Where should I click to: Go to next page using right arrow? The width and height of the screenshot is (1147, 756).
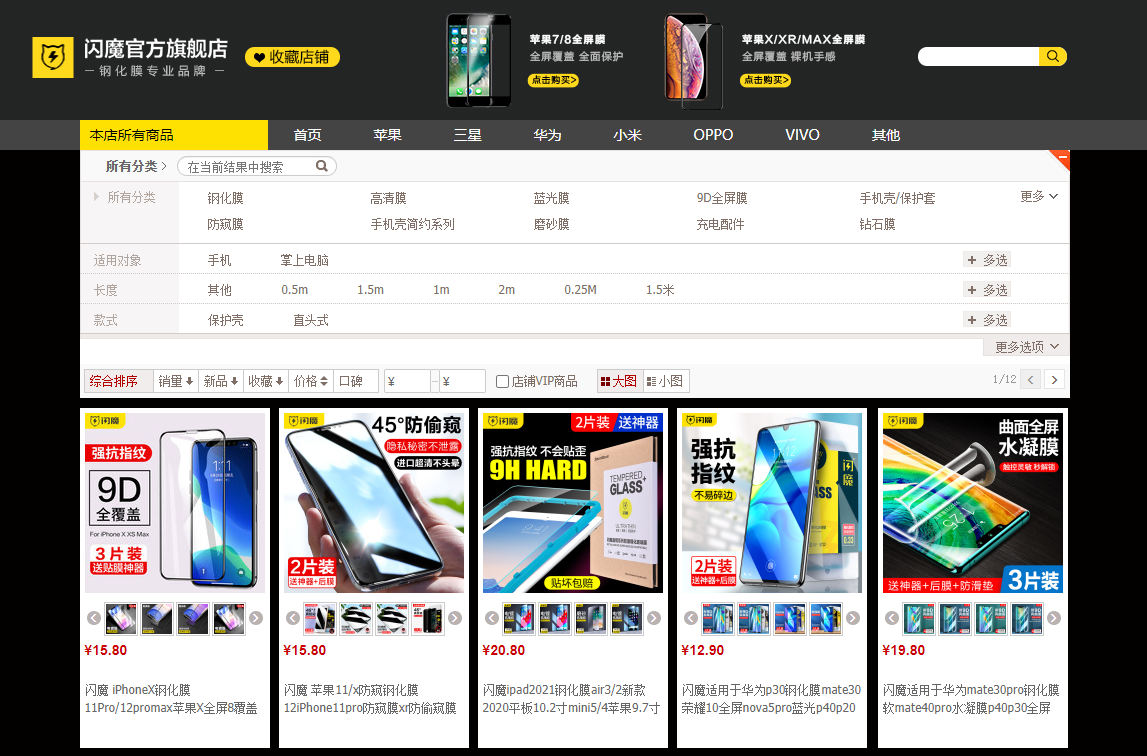click(1054, 380)
